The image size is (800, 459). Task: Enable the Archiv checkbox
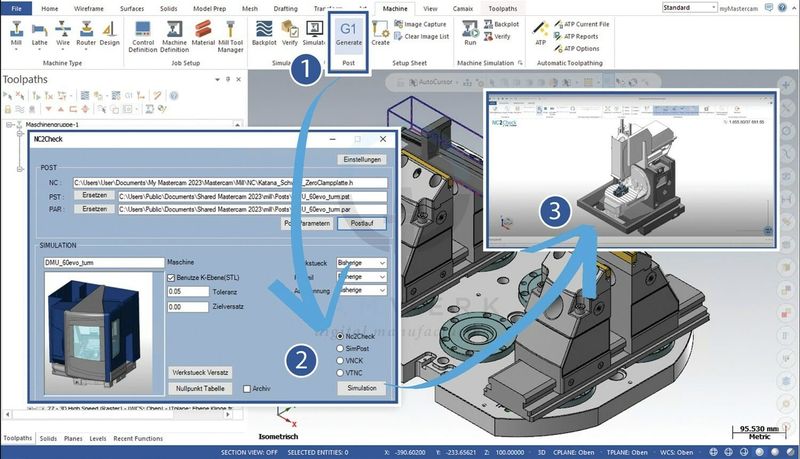[247, 389]
